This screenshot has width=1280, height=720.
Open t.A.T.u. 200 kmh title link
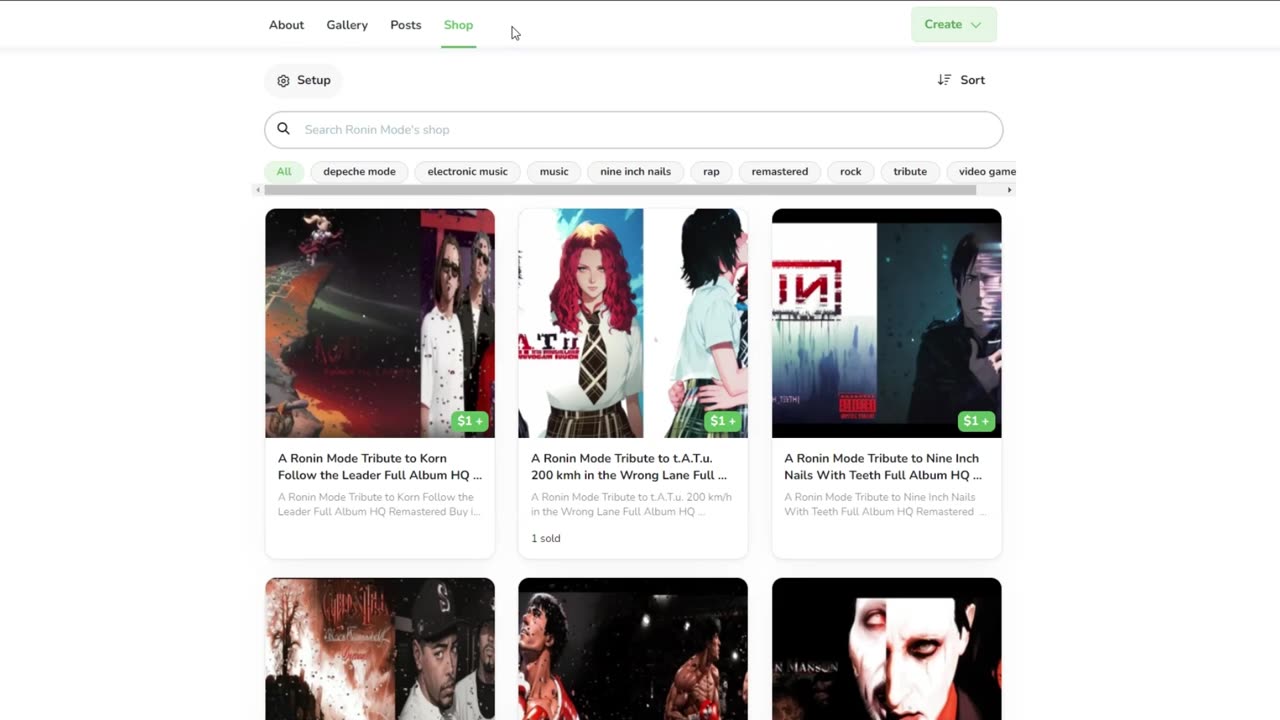click(630, 467)
